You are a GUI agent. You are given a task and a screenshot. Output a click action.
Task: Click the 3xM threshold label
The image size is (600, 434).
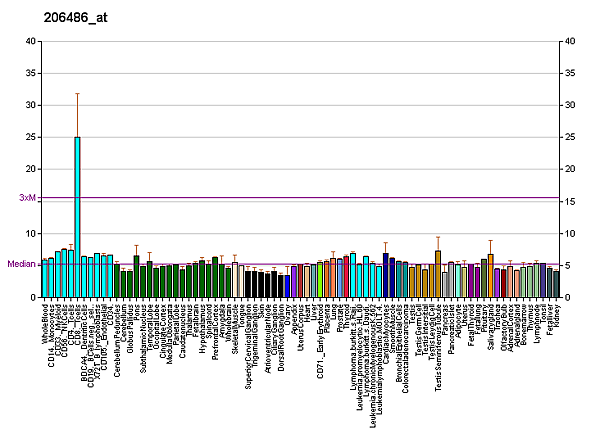tap(28, 198)
